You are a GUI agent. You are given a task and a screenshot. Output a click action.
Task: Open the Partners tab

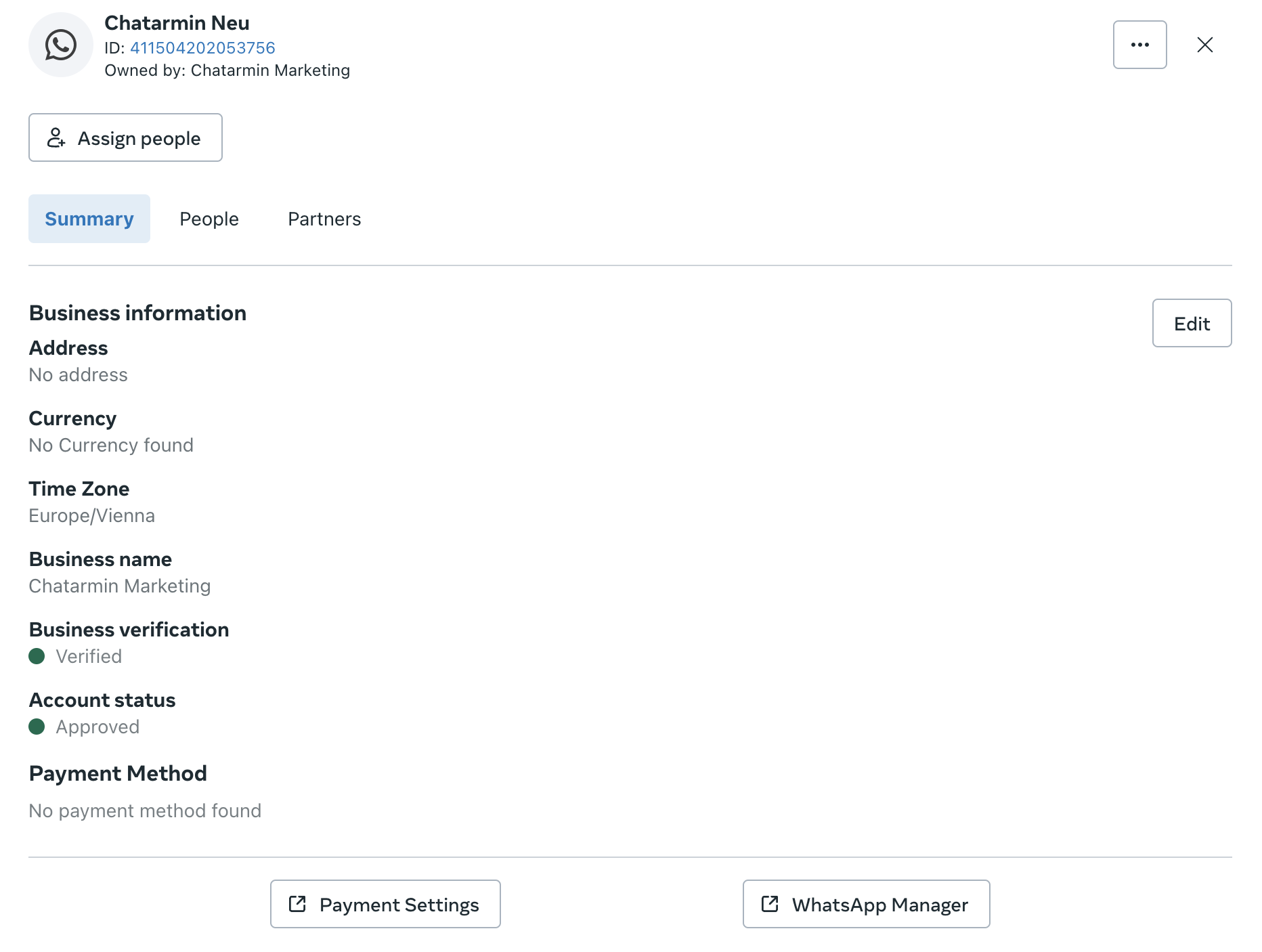pyautogui.click(x=324, y=219)
